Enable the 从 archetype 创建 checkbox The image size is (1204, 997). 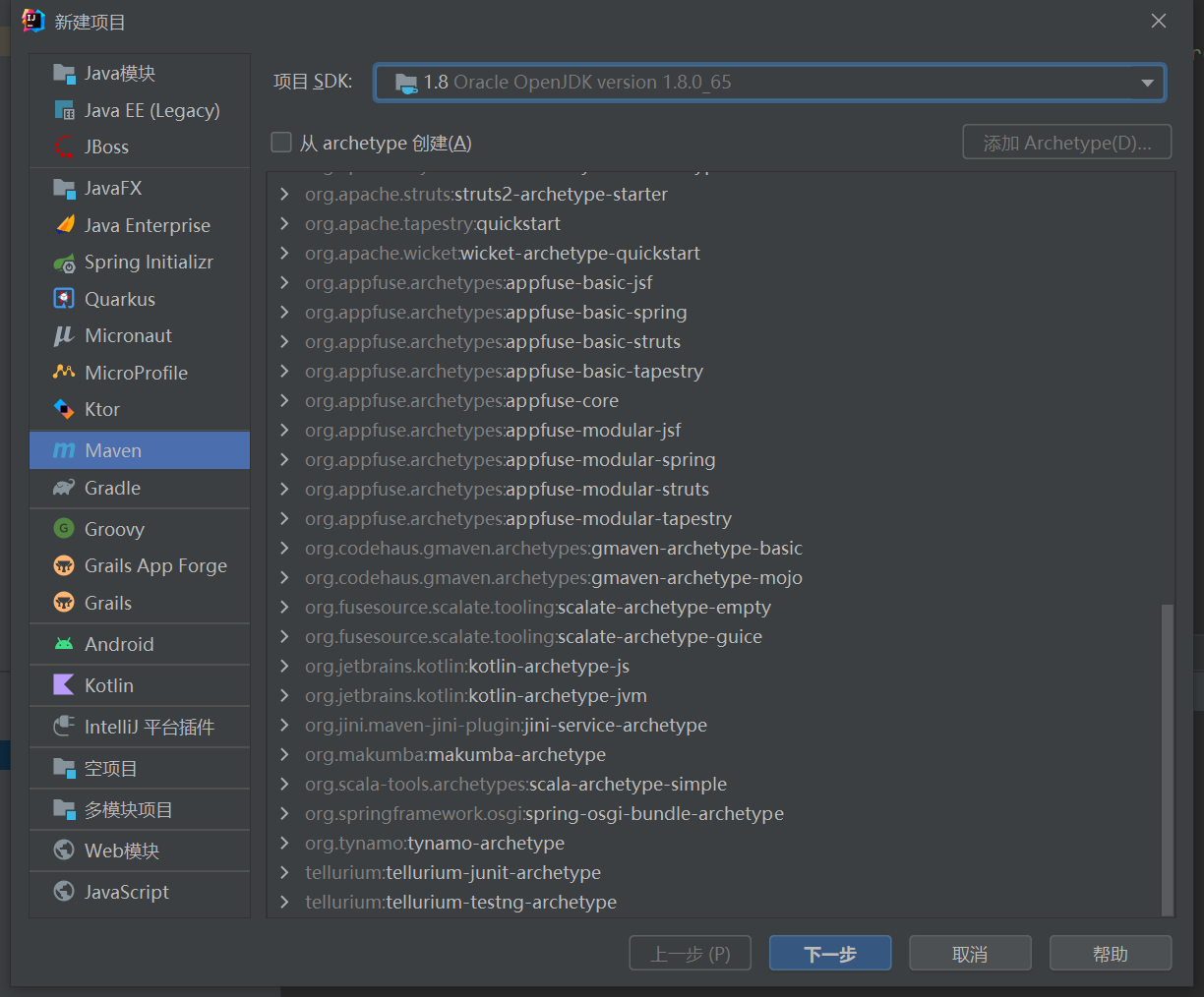[x=281, y=143]
